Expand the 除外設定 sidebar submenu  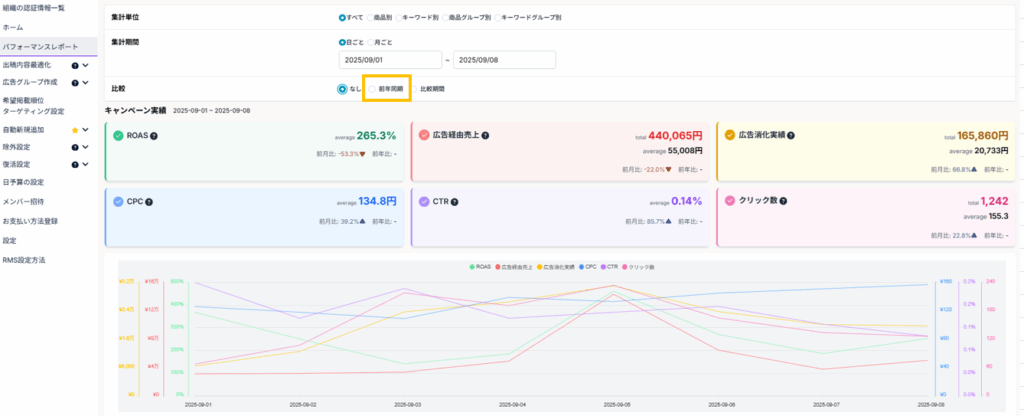pyautogui.click(x=86, y=146)
